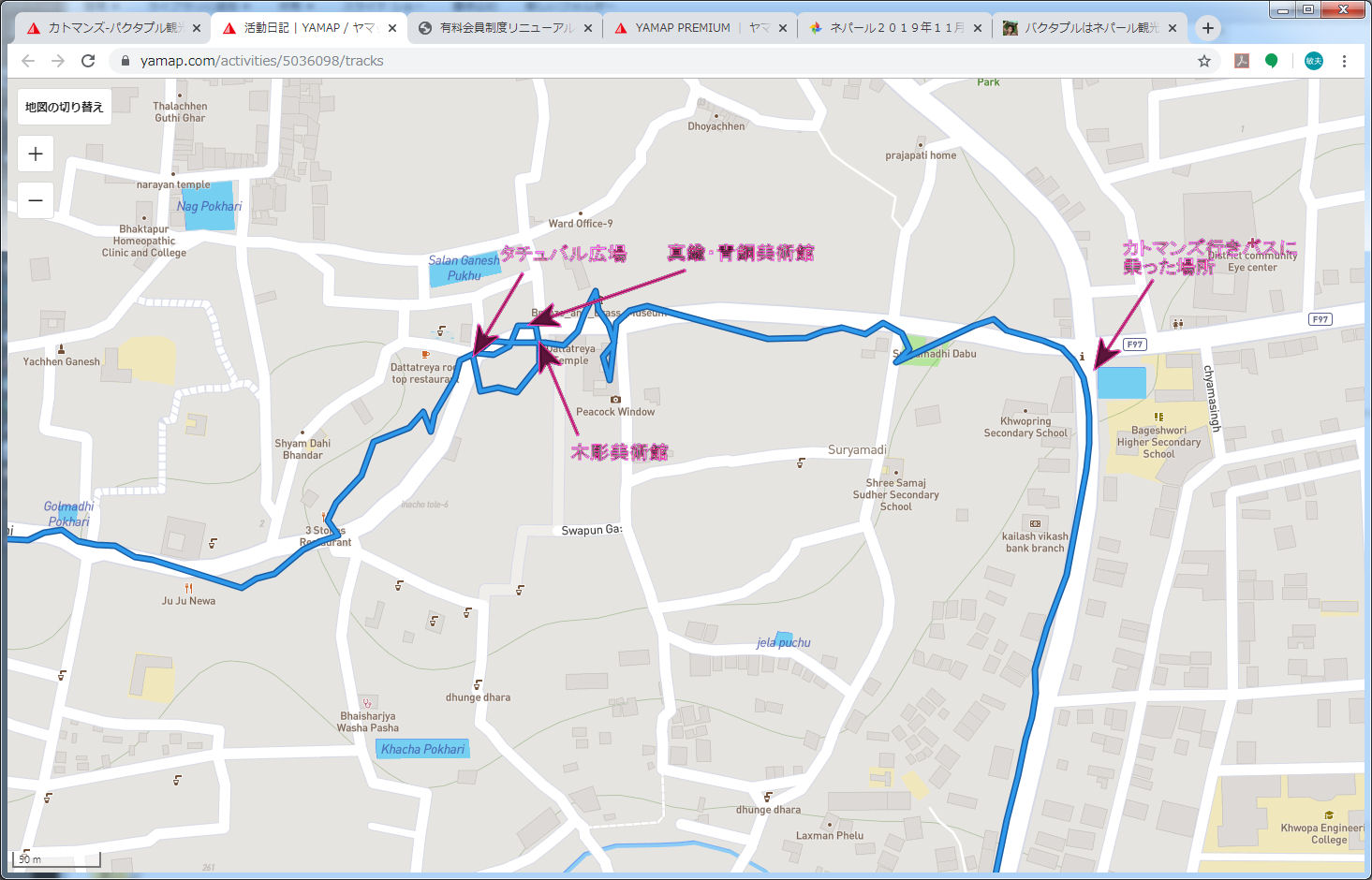Click the site lock icon in address bar

pos(125,61)
